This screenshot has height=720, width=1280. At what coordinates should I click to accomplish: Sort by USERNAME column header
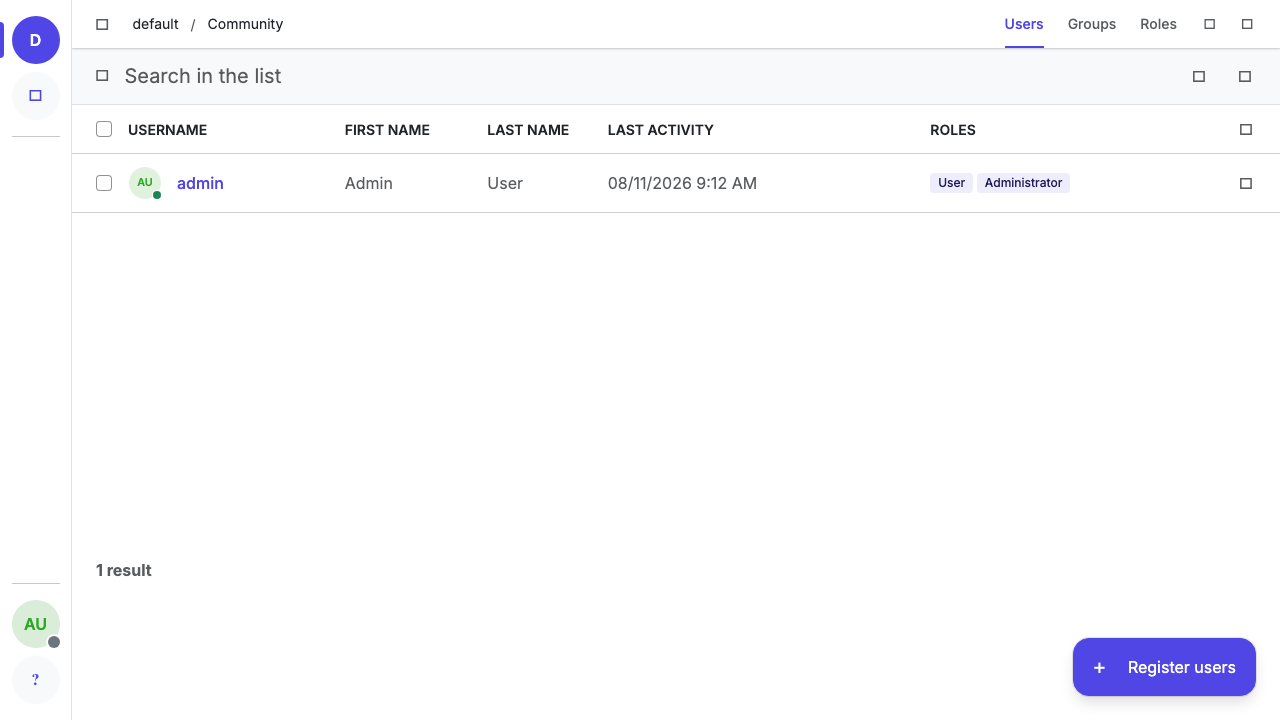pyautogui.click(x=167, y=130)
